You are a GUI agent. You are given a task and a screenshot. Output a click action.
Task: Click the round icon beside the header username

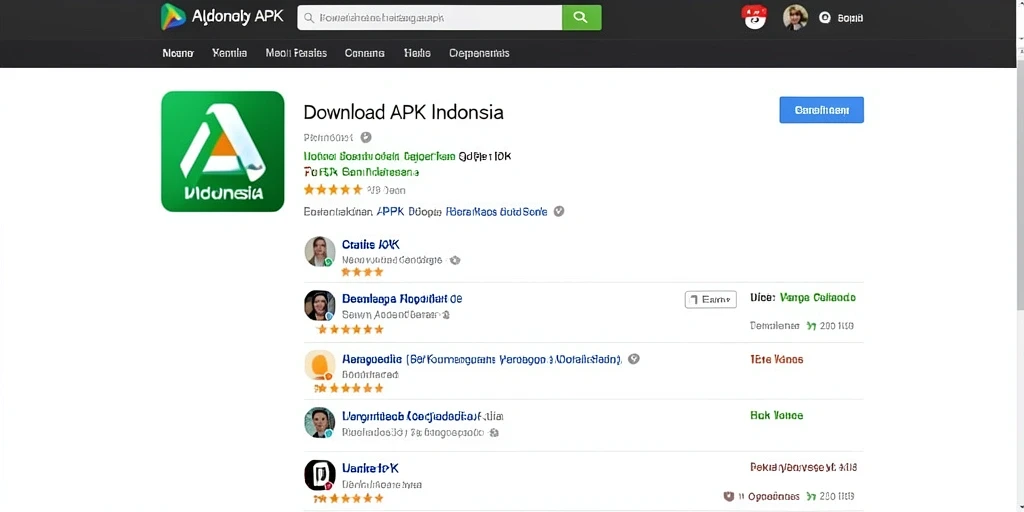[825, 18]
